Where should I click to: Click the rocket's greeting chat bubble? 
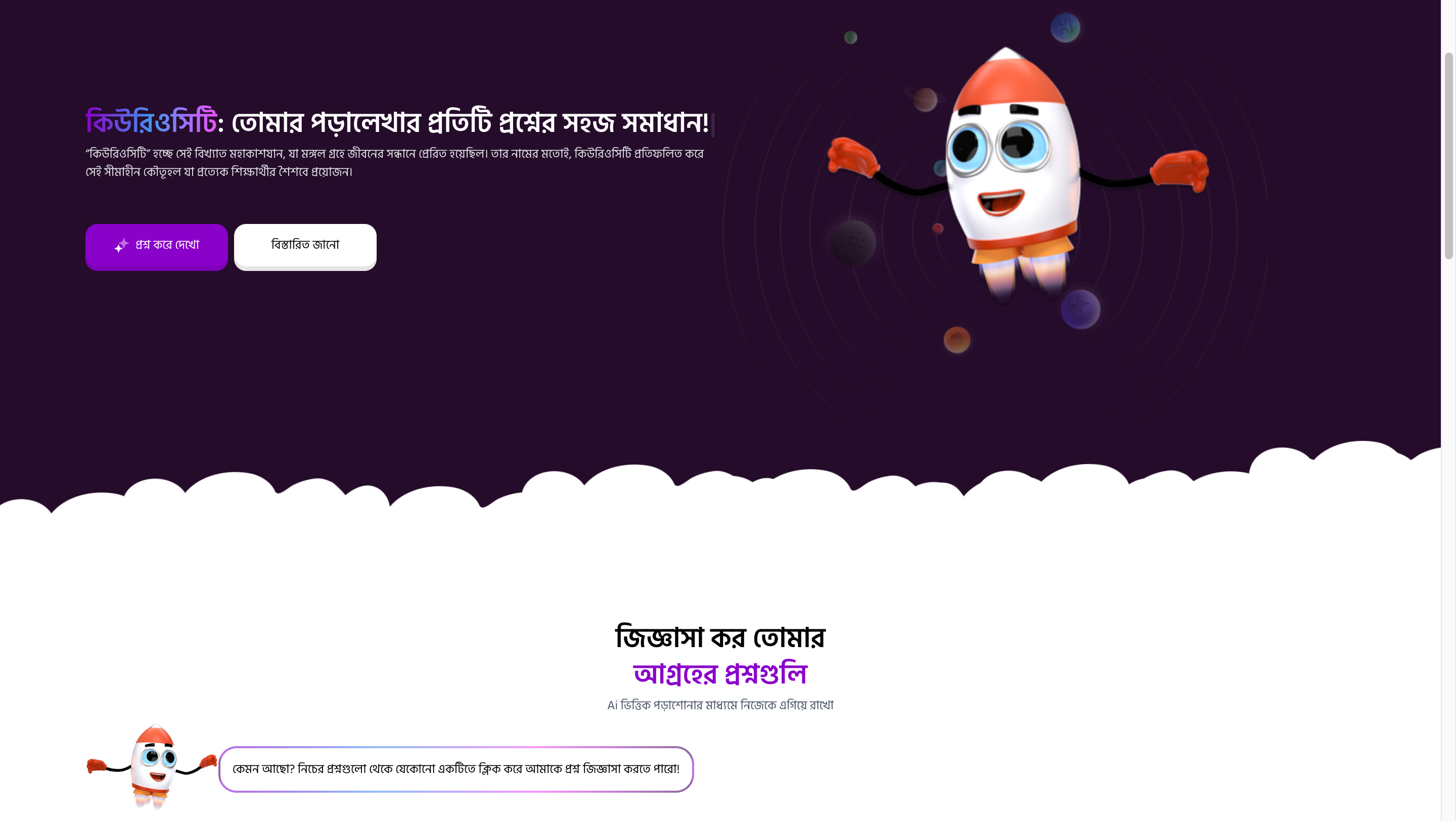coord(456,769)
